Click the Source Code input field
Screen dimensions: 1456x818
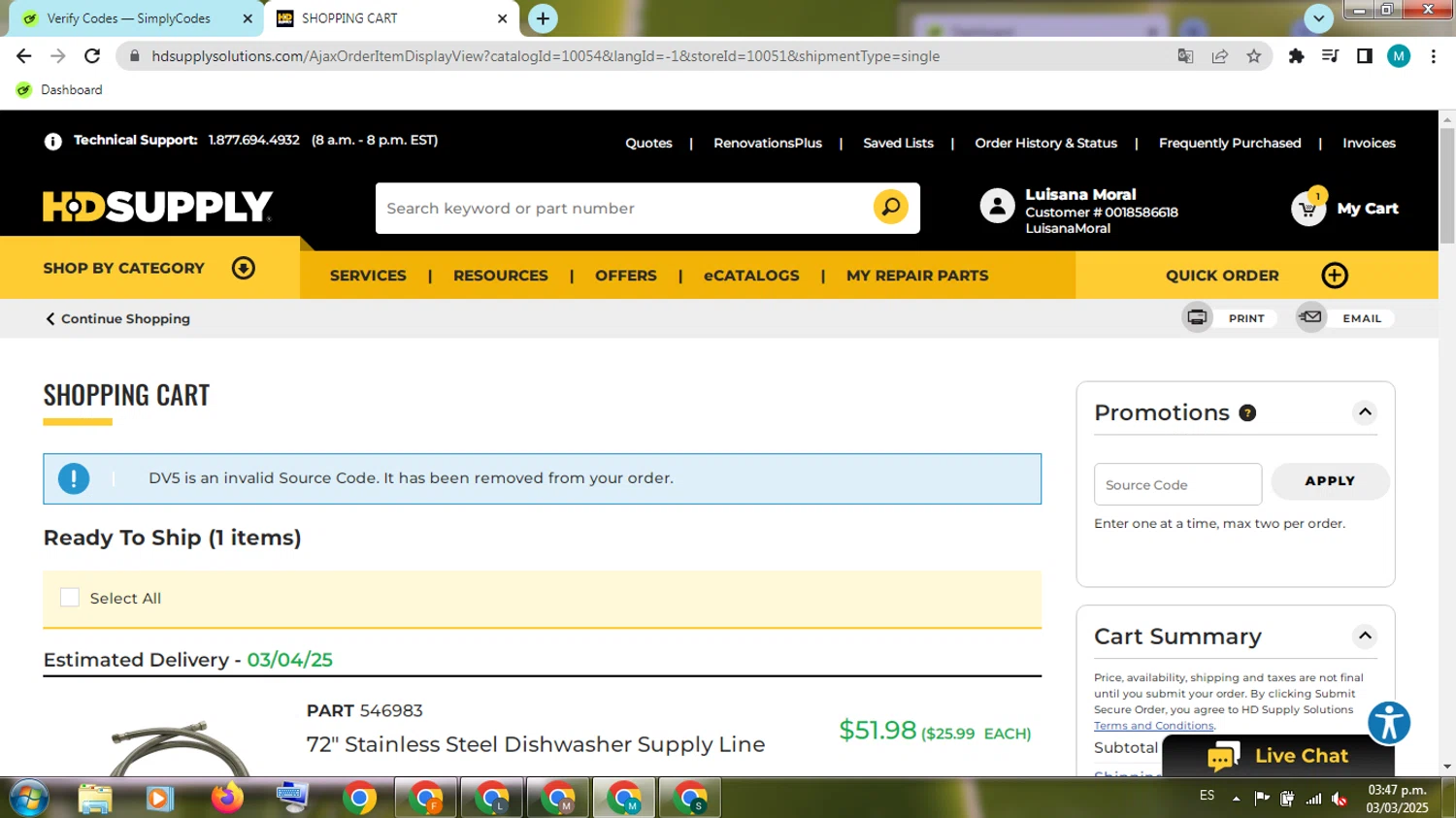coord(1177,484)
